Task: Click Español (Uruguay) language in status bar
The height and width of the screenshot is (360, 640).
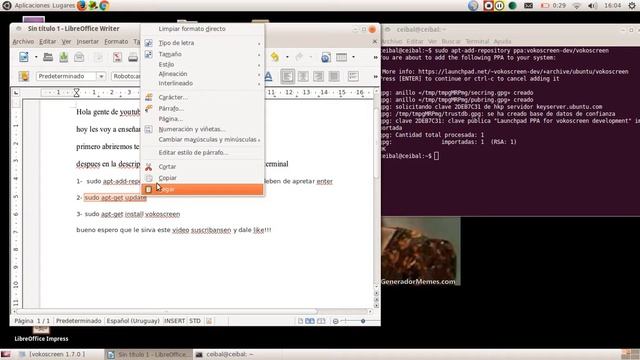Action: tap(133, 321)
